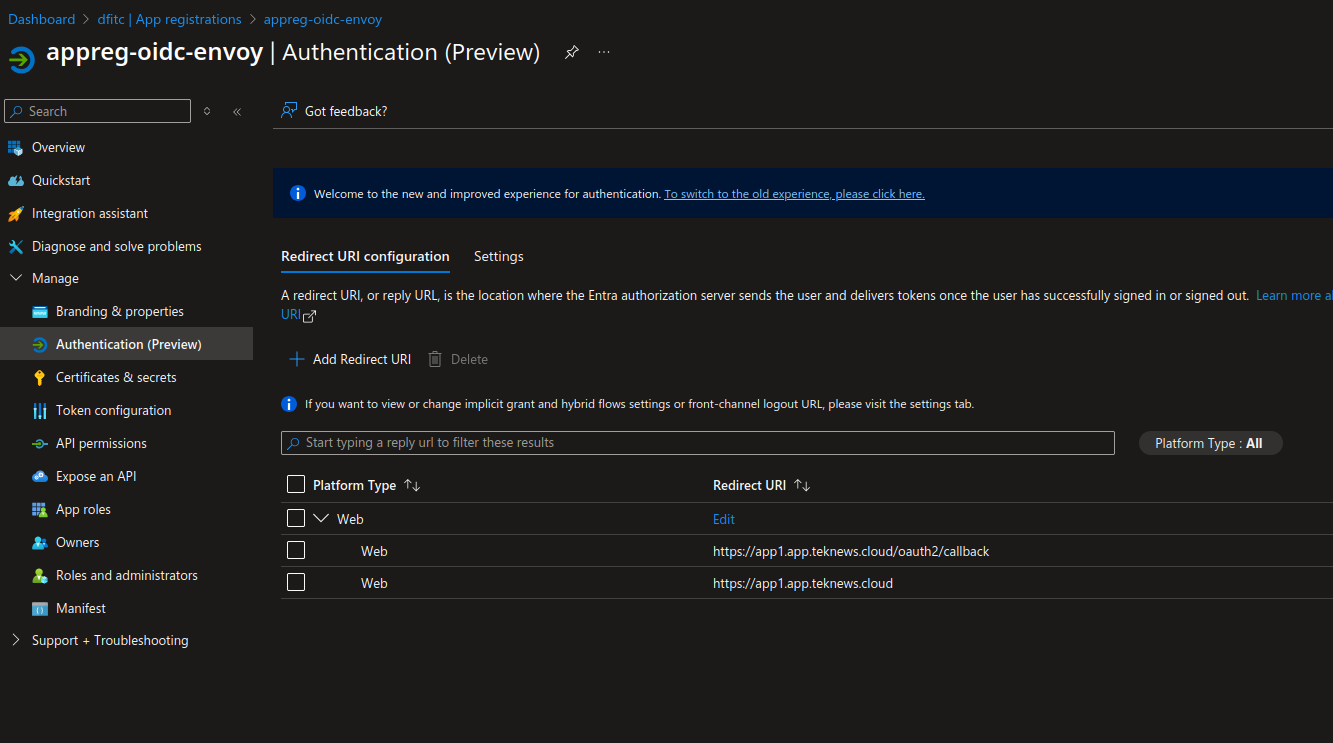Click the Certificates & secrets key icon

[40, 378]
